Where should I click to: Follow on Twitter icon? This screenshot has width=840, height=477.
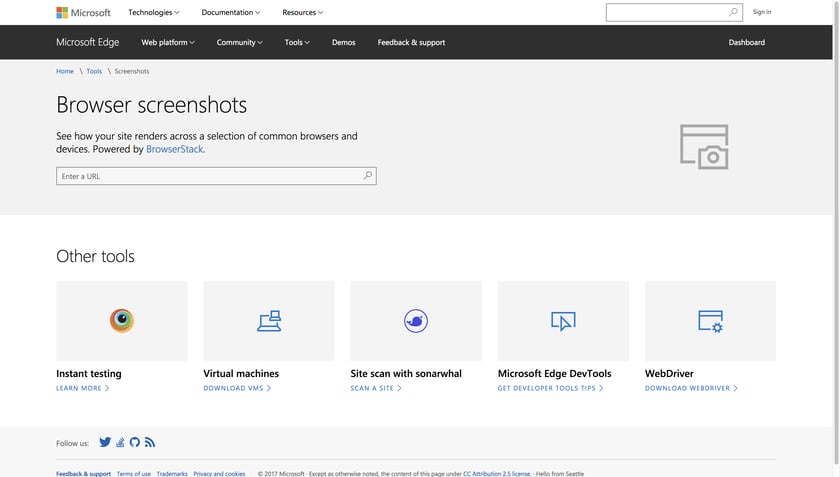(x=105, y=442)
